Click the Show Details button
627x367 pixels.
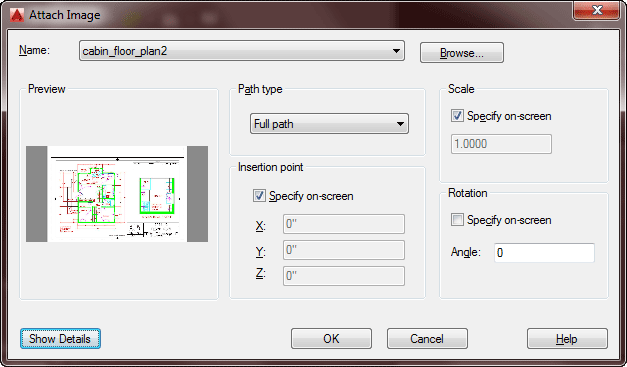tap(60, 339)
